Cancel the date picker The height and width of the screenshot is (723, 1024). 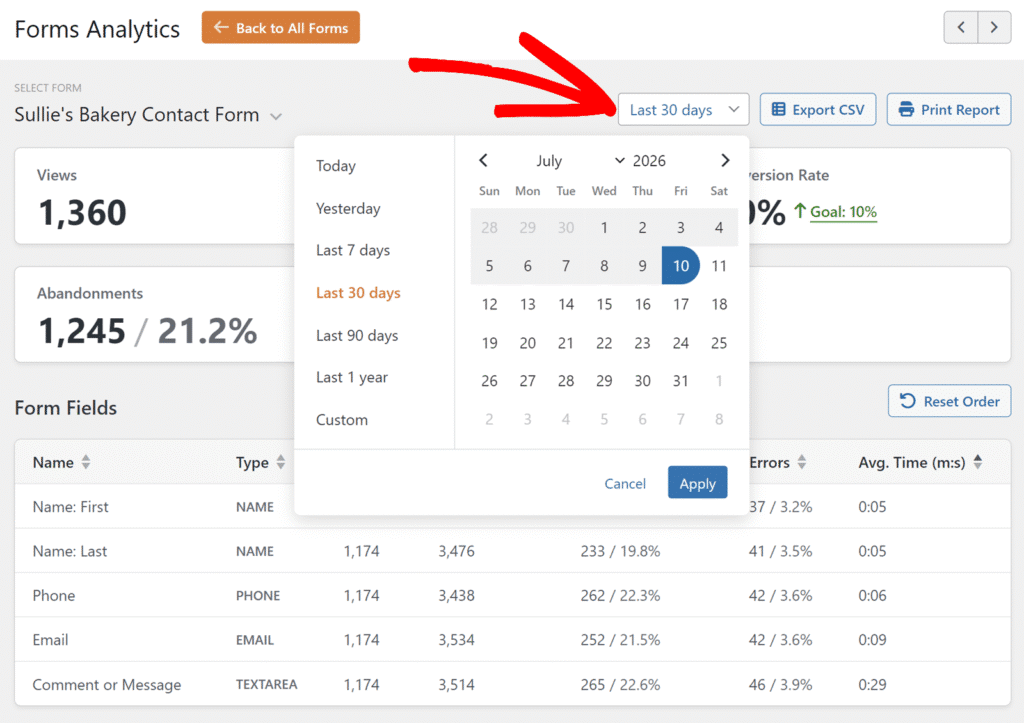click(x=625, y=483)
